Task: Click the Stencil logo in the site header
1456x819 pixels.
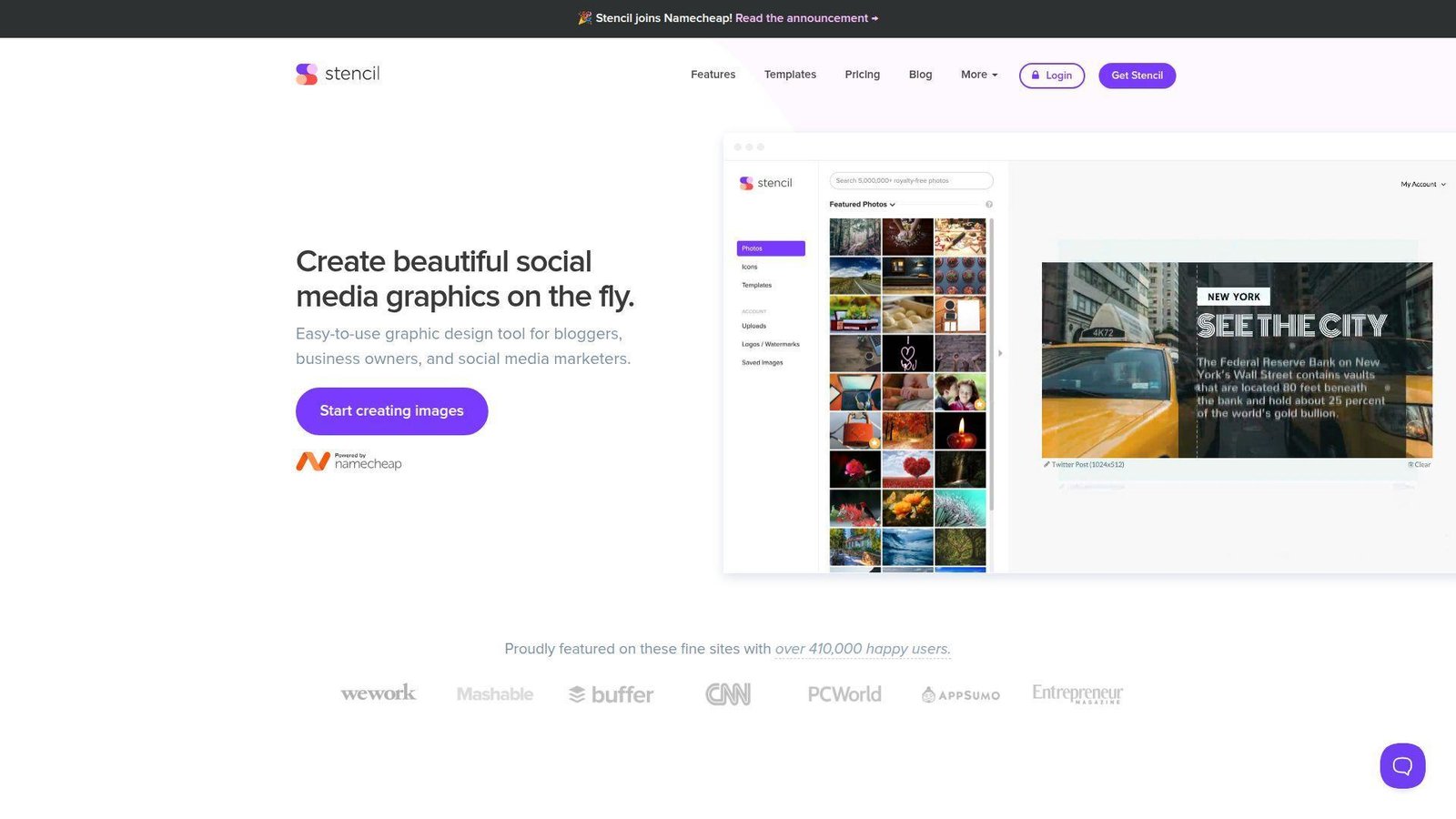Action: (338, 74)
